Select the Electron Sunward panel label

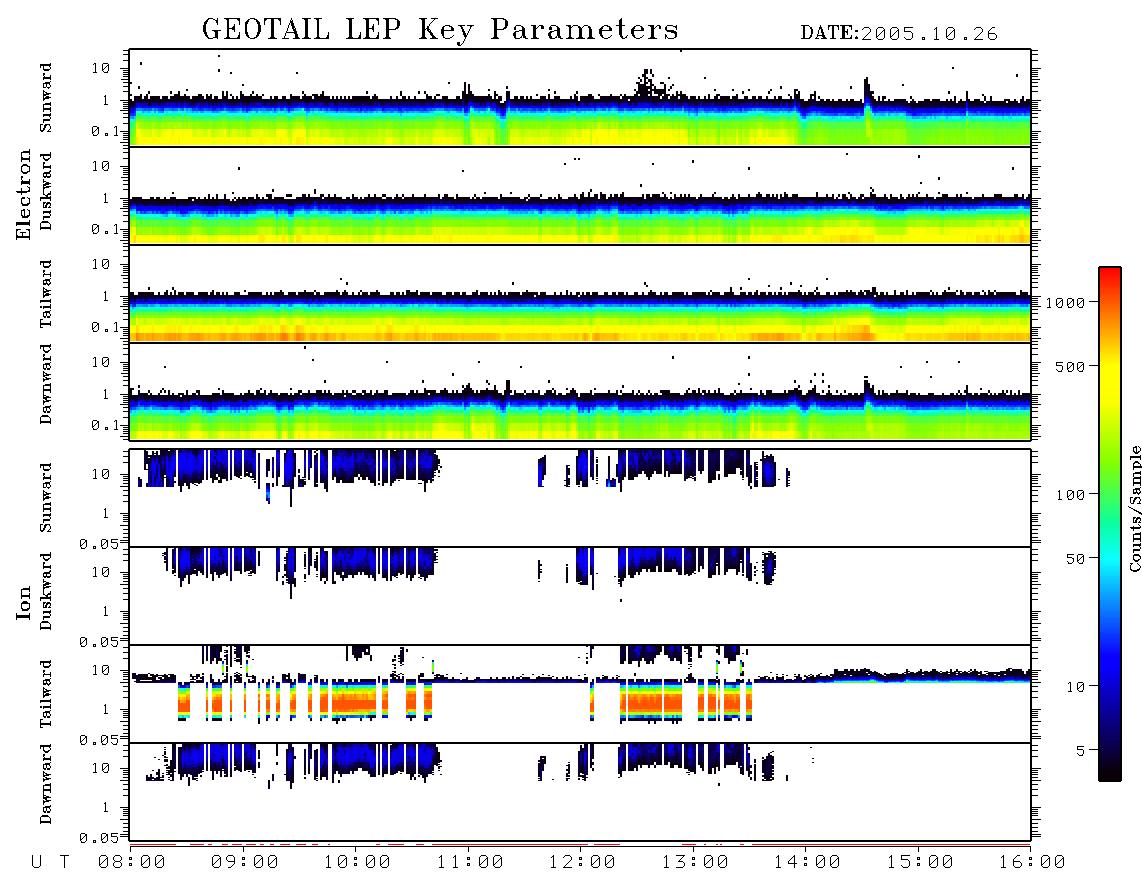[x=46, y=97]
